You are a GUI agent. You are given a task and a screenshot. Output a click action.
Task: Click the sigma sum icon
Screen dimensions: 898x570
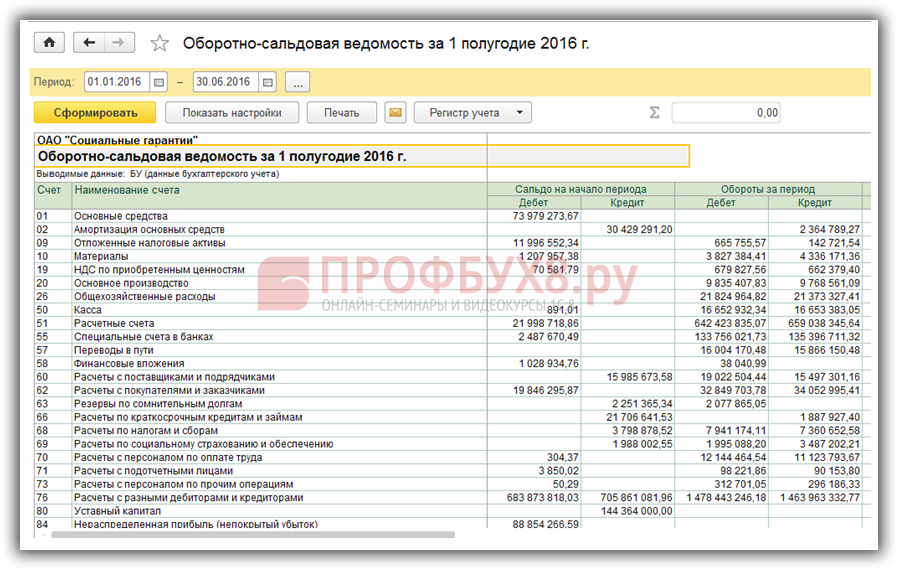point(654,112)
